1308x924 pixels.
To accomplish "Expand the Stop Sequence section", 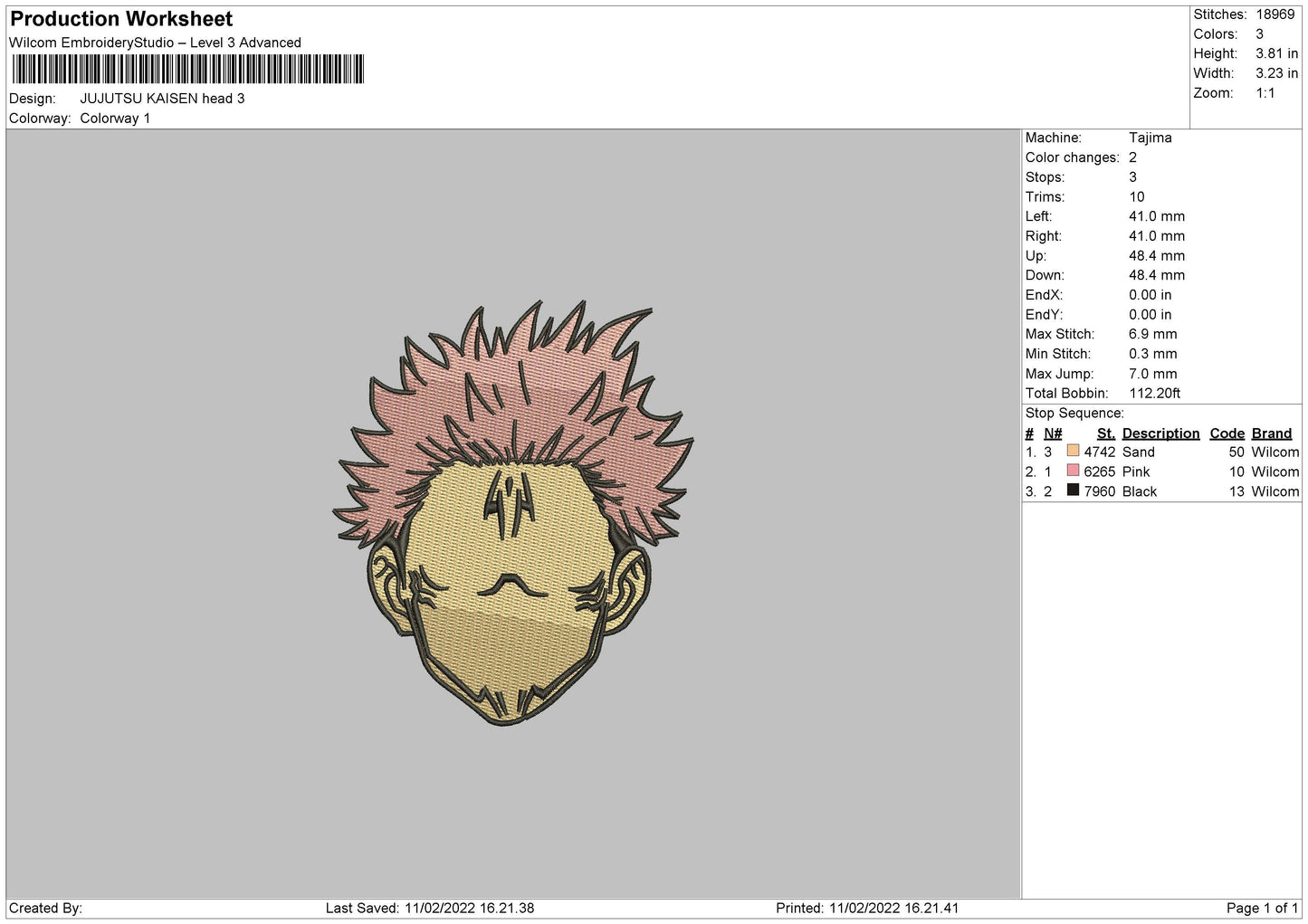I will pos(1073,413).
